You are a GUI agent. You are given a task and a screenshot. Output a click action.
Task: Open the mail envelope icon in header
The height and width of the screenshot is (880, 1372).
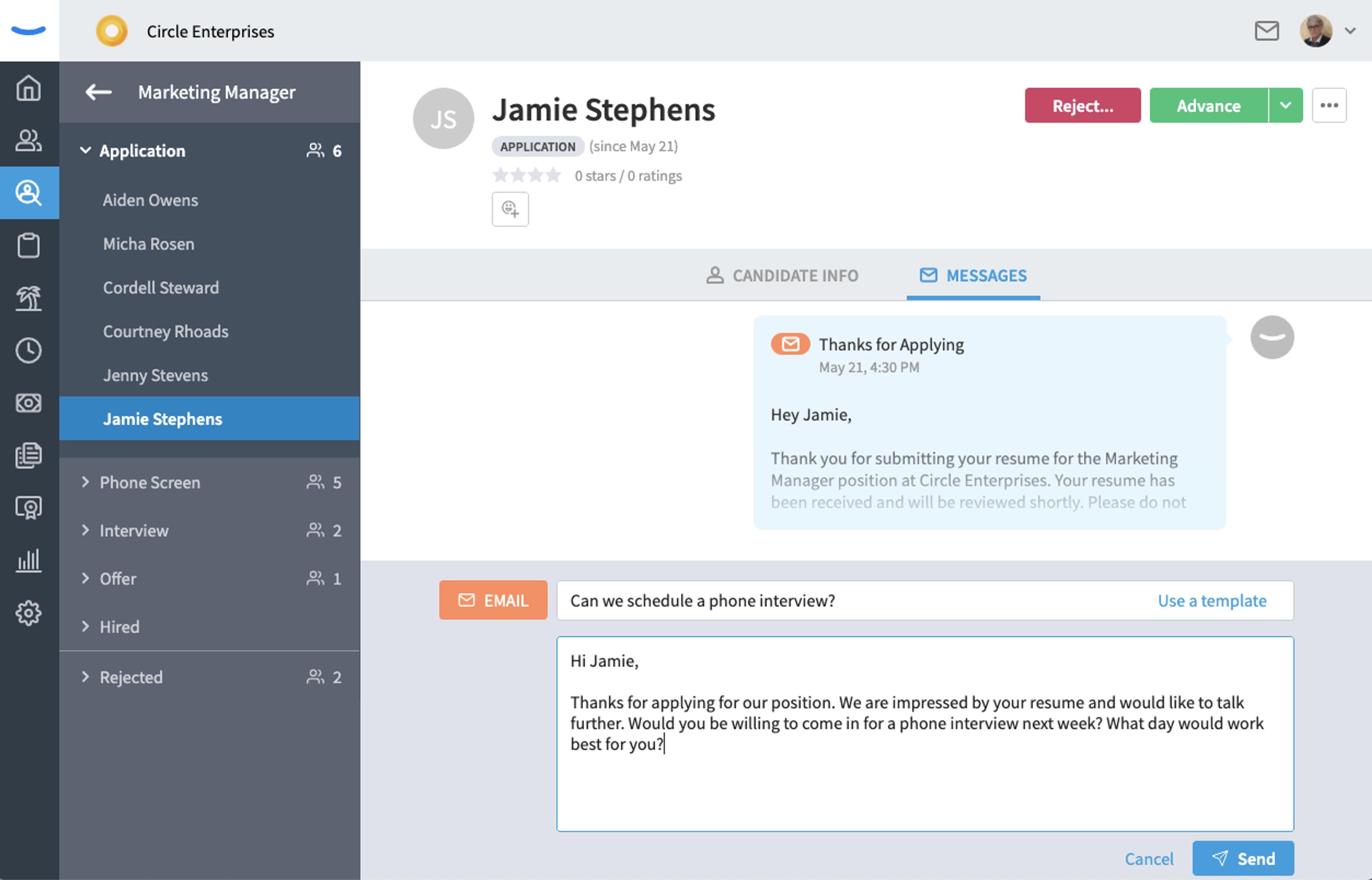1266,31
